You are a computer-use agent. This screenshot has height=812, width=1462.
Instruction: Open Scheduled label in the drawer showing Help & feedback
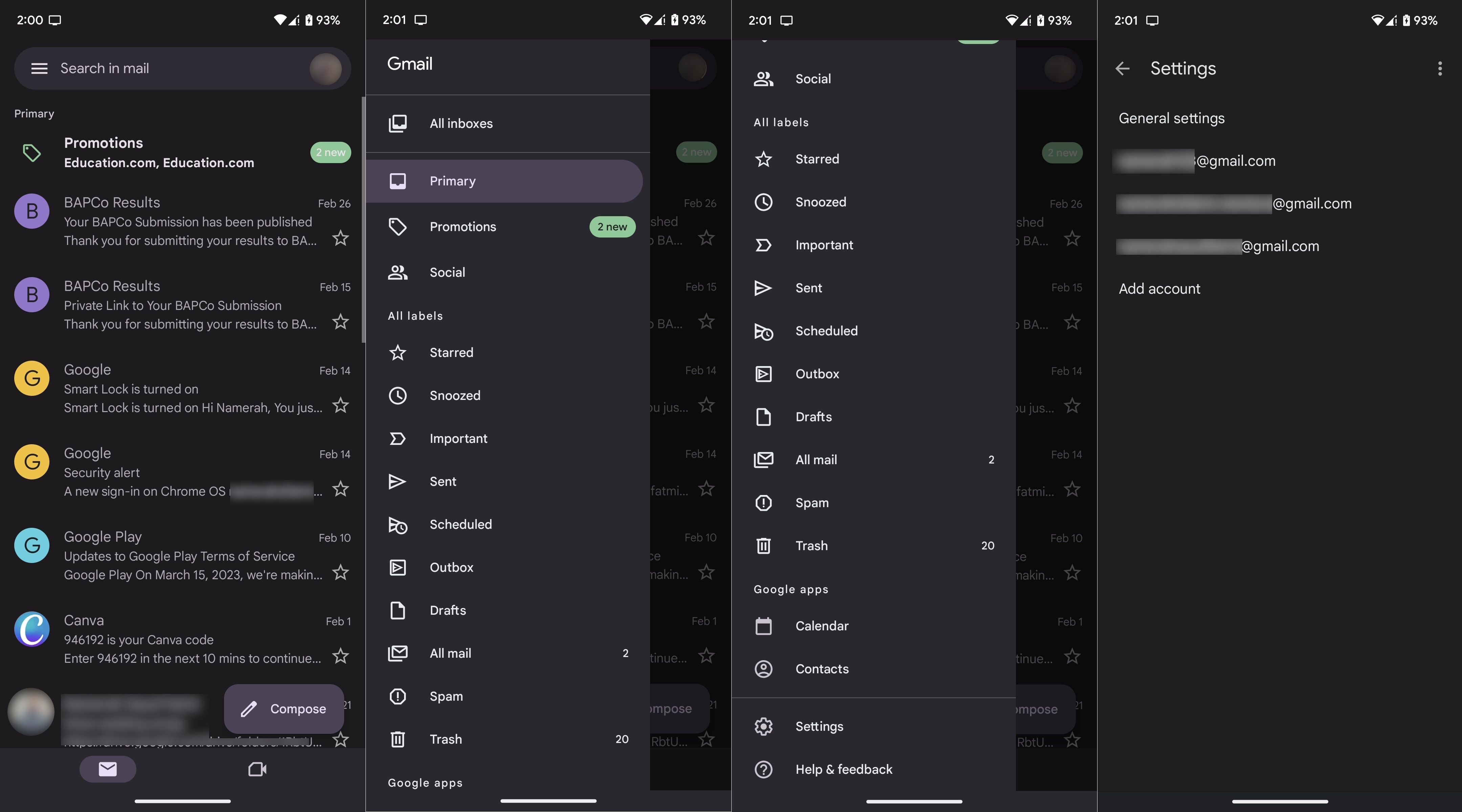(x=873, y=331)
